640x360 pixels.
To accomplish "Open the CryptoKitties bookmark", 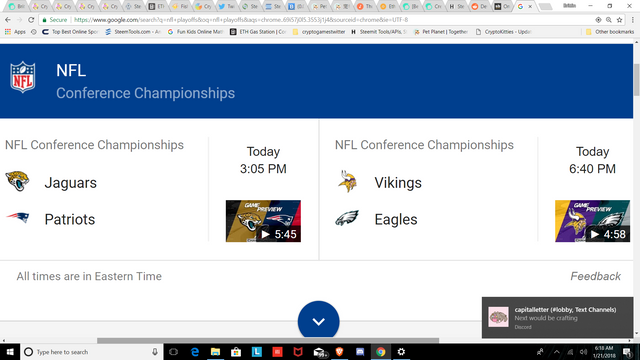I will tap(503, 31).
